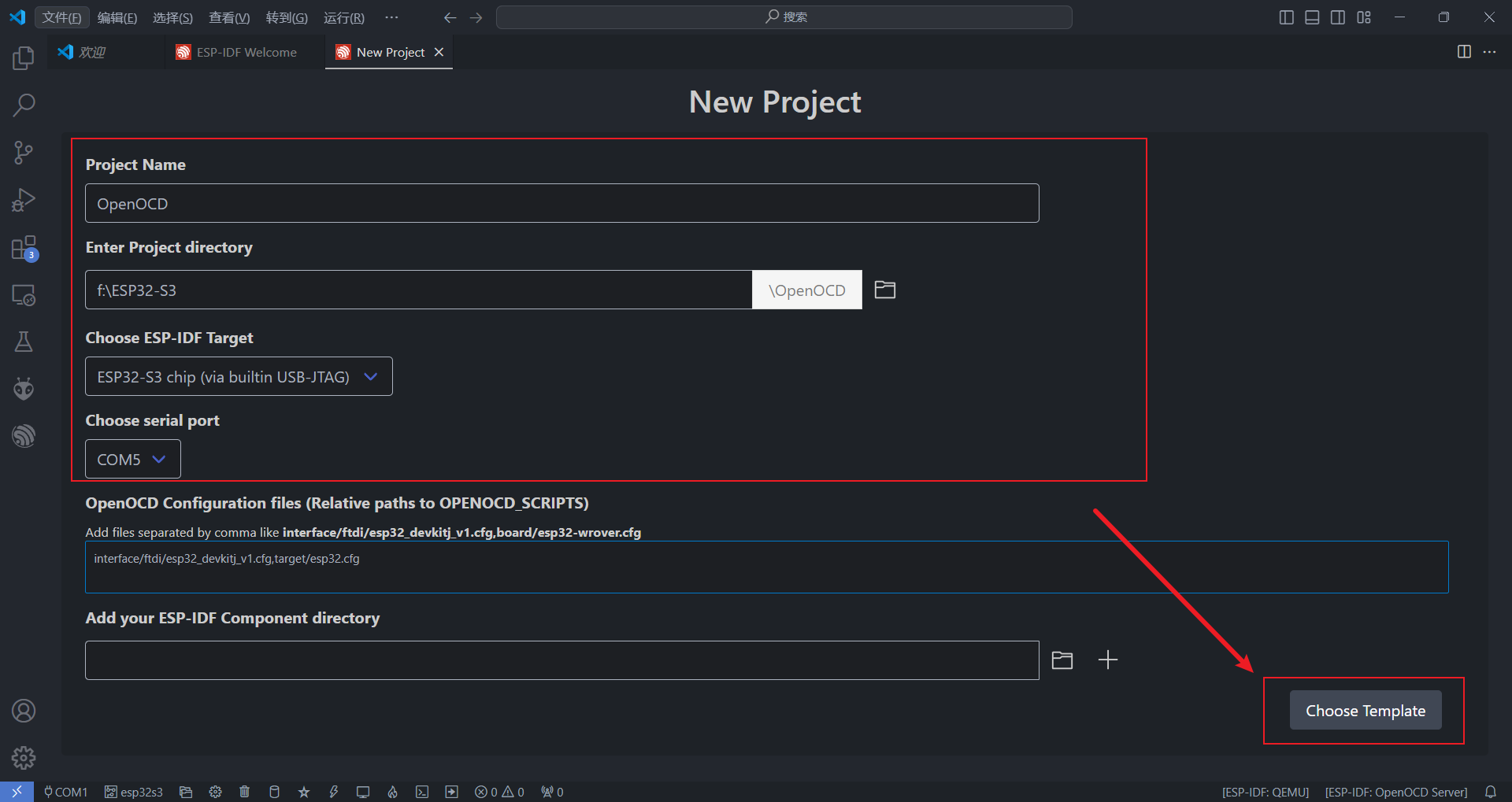Open the PlatformIO alien icon view
Viewport: 1512px width, 802px height.
[x=24, y=389]
